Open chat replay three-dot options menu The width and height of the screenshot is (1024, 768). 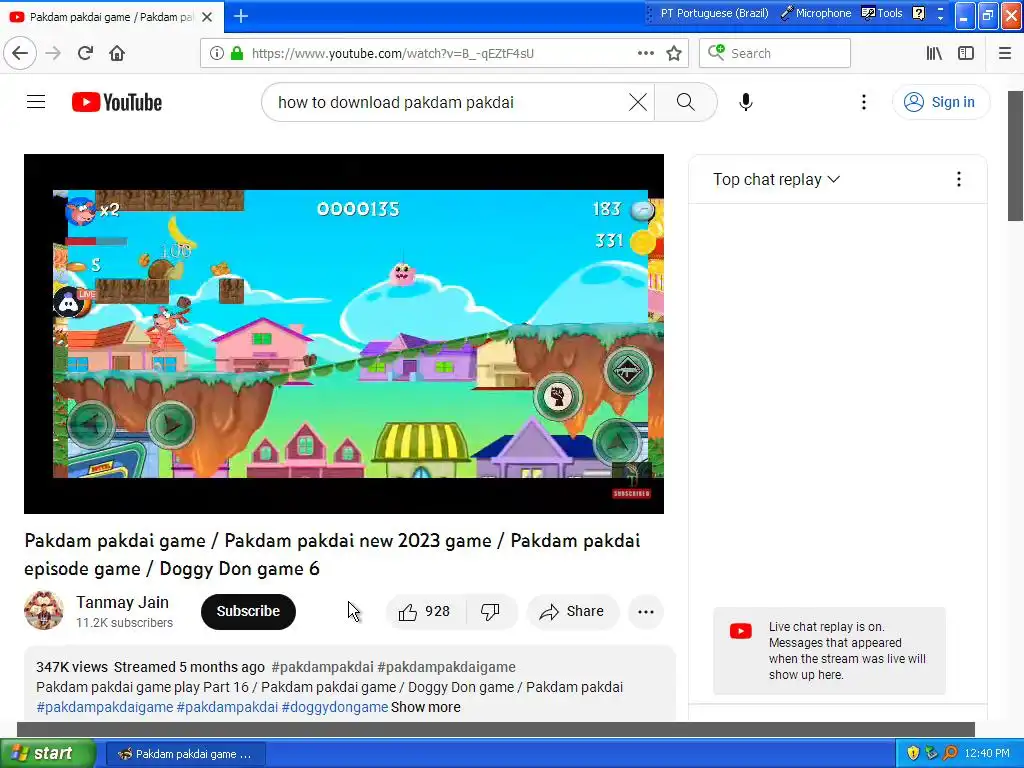(x=958, y=180)
